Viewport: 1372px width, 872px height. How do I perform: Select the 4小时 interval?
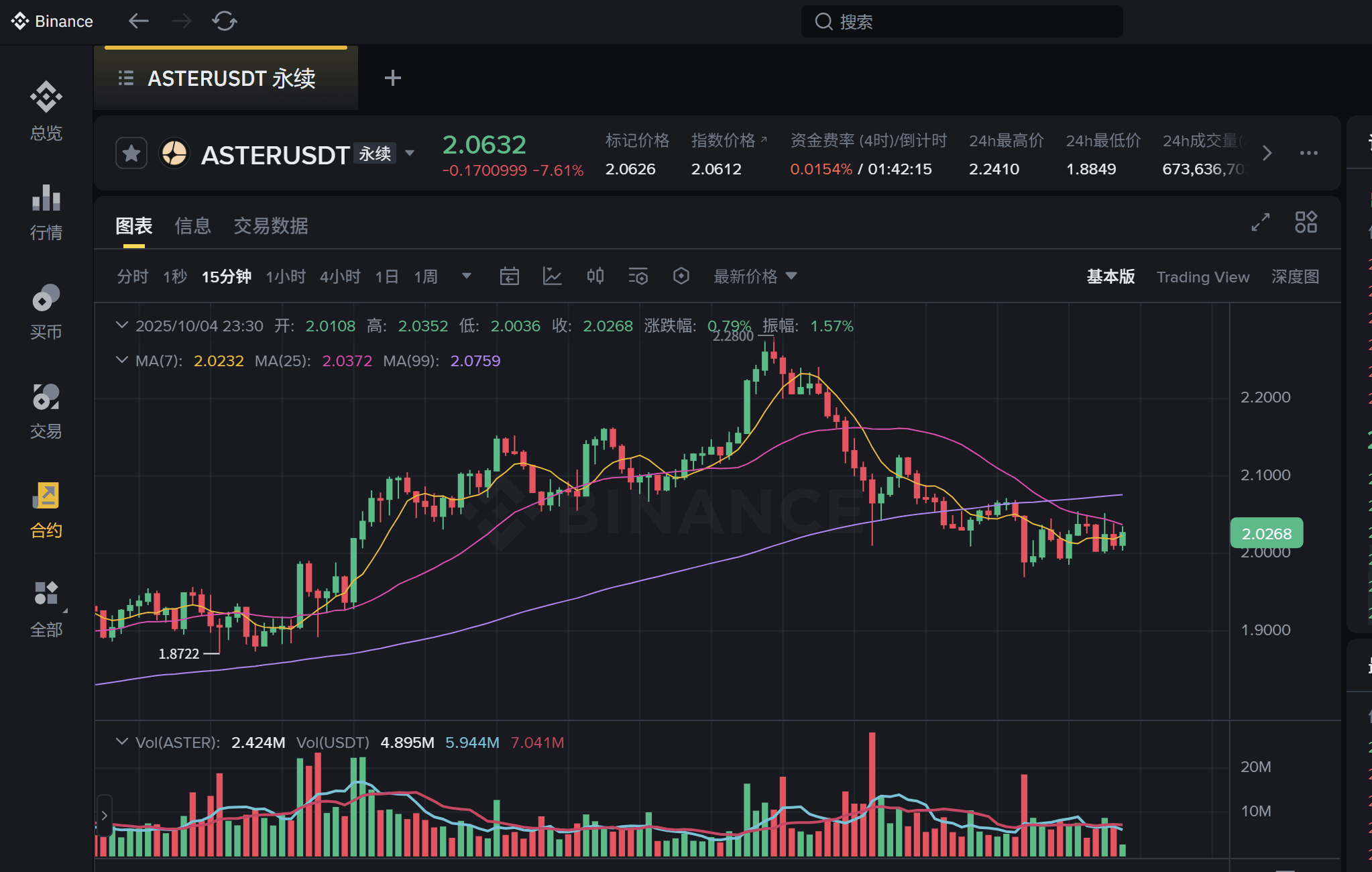(x=340, y=276)
